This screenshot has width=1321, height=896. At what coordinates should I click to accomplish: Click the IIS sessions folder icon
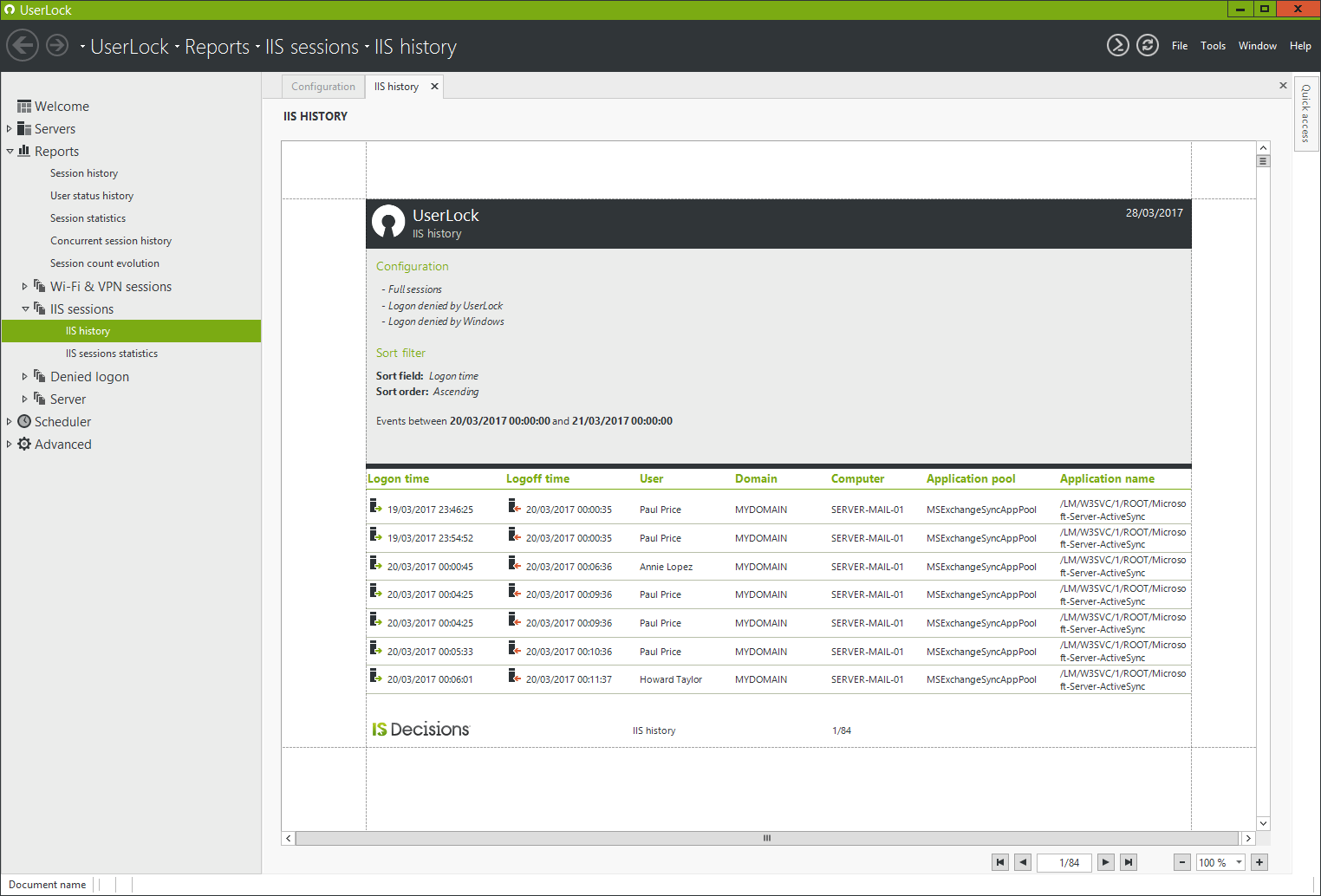tap(40, 308)
